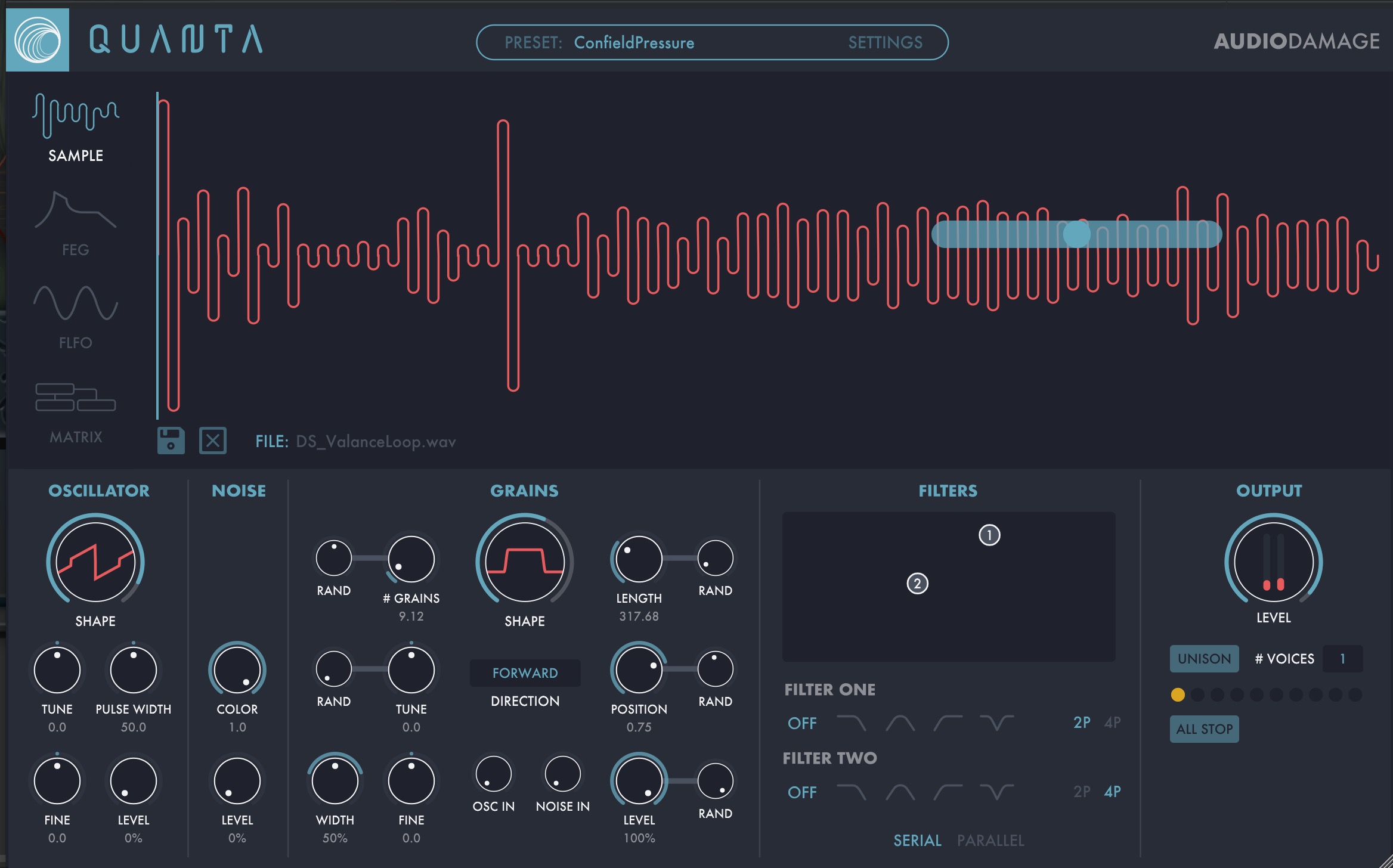Save sample with the floppy disk icon
Viewport: 1393px width, 868px height.
[171, 441]
